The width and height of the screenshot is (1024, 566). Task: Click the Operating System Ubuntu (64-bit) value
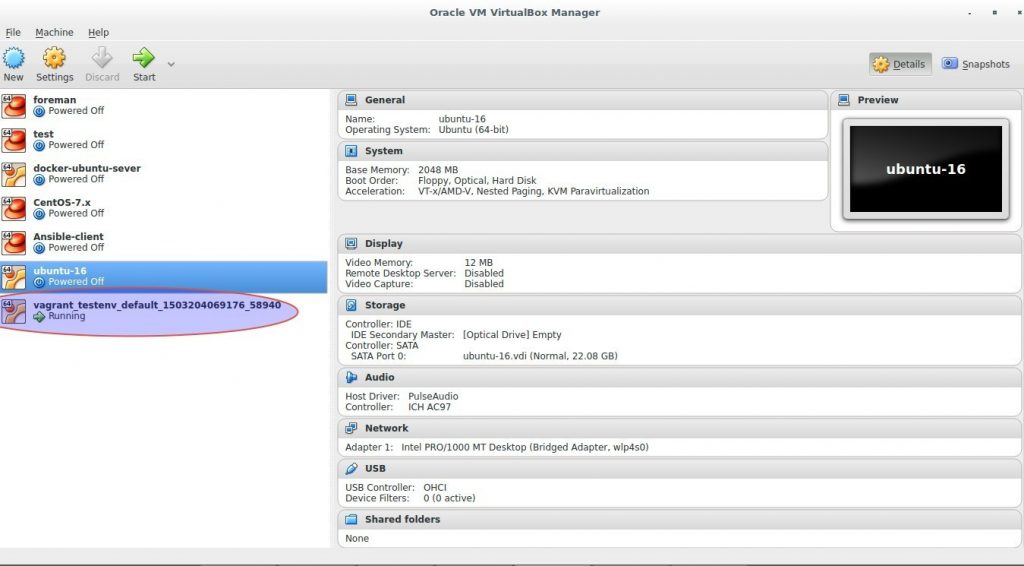[x=473, y=130]
